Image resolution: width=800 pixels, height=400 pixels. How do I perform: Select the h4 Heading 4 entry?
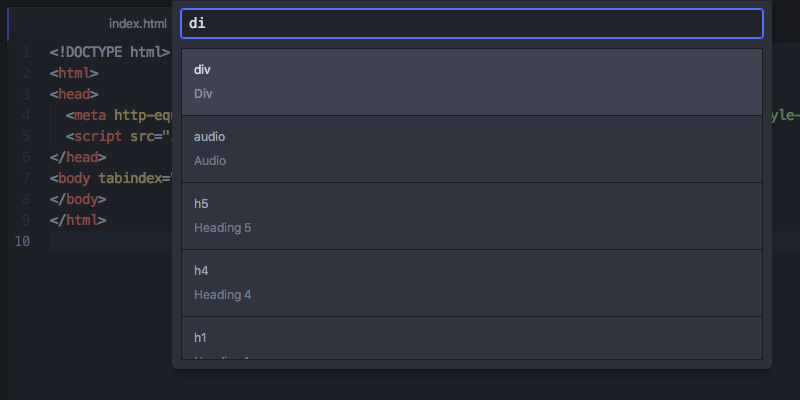click(x=471, y=282)
